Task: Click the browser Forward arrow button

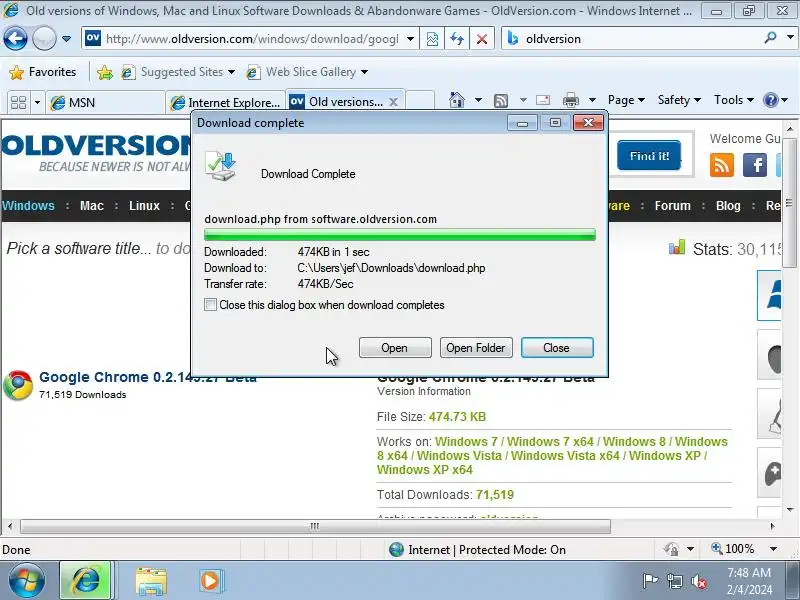Action: [x=44, y=38]
